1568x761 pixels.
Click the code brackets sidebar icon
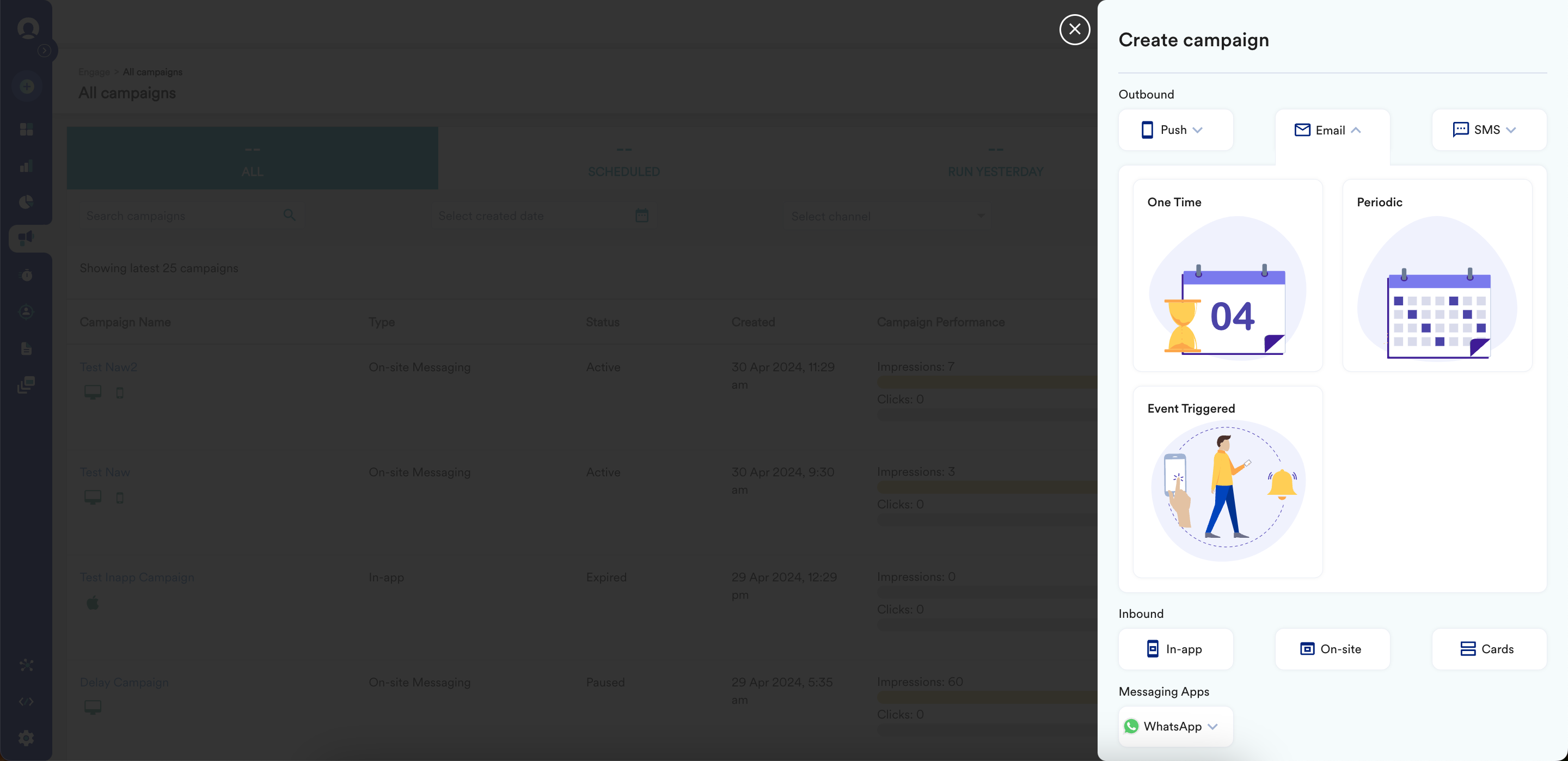point(26,701)
